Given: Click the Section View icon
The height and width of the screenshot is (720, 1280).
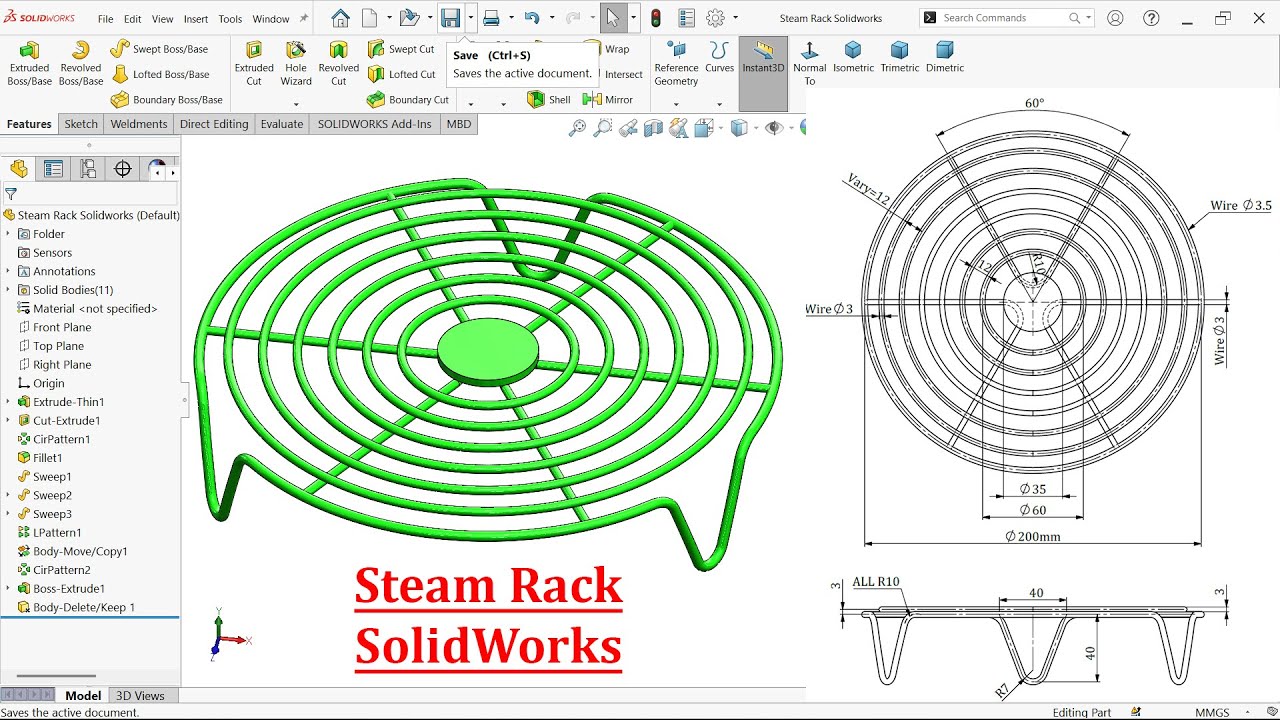Looking at the screenshot, I should coord(654,128).
